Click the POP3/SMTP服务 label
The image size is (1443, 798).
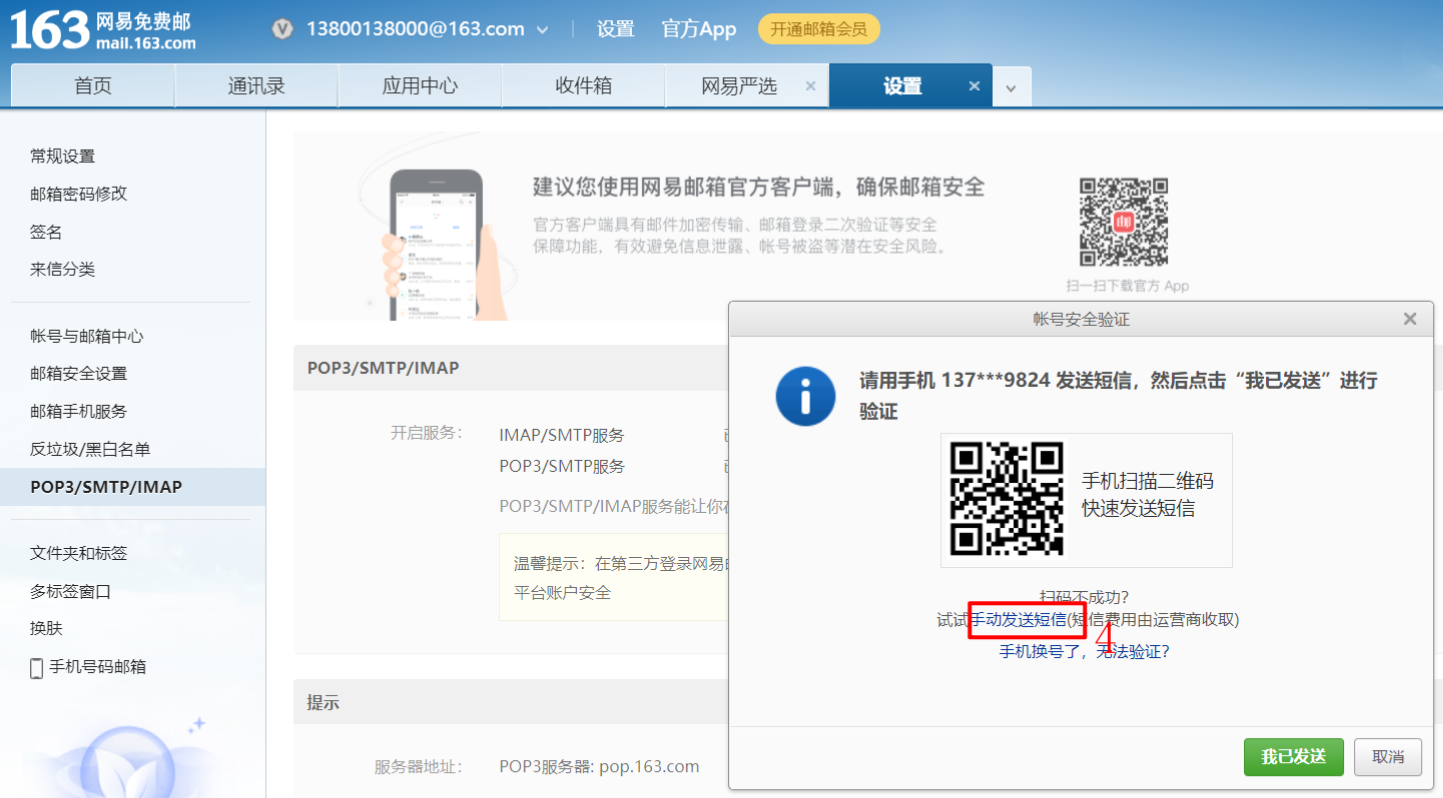[x=562, y=466]
